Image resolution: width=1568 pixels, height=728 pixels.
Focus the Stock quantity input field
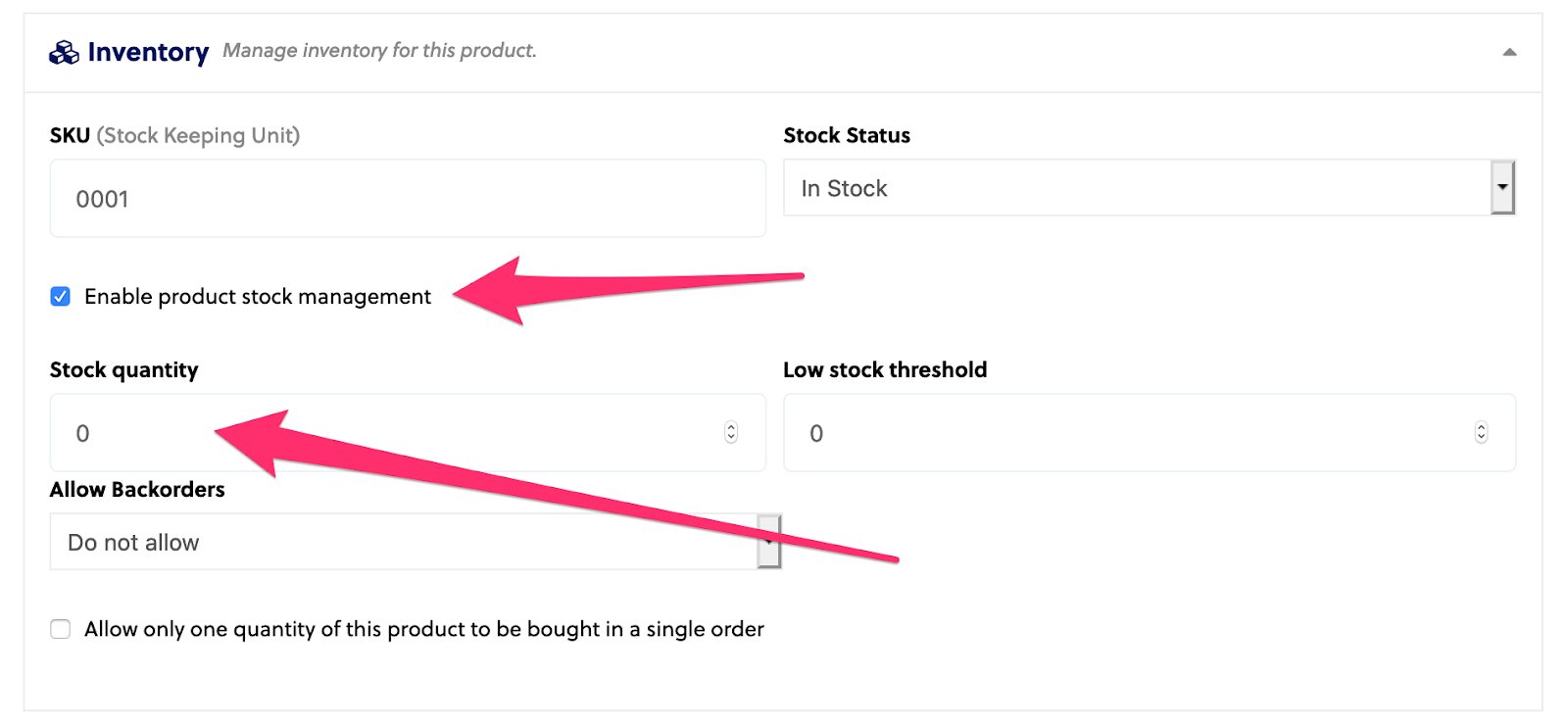392,433
